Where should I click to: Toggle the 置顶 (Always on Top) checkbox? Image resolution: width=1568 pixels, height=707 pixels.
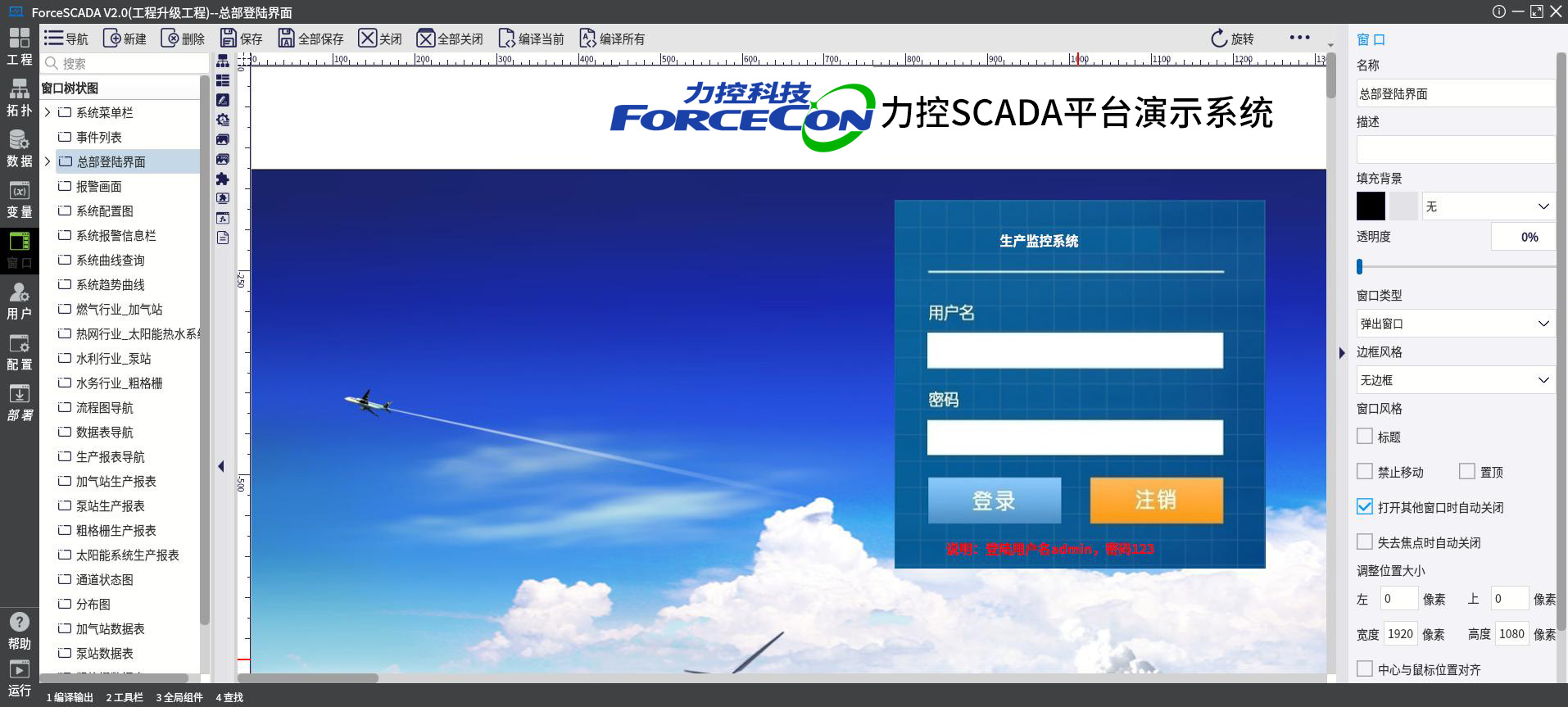click(1467, 472)
